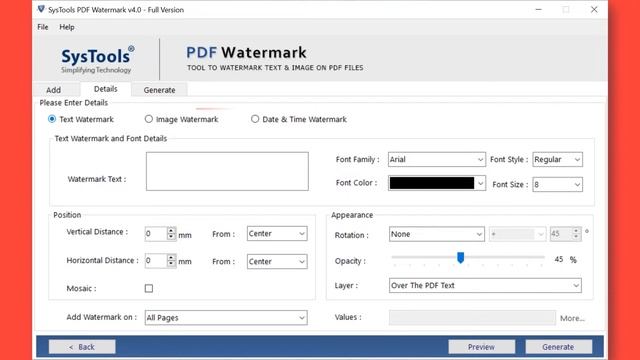The height and width of the screenshot is (360, 640).
Task: Click the Preview button
Action: [x=481, y=347]
